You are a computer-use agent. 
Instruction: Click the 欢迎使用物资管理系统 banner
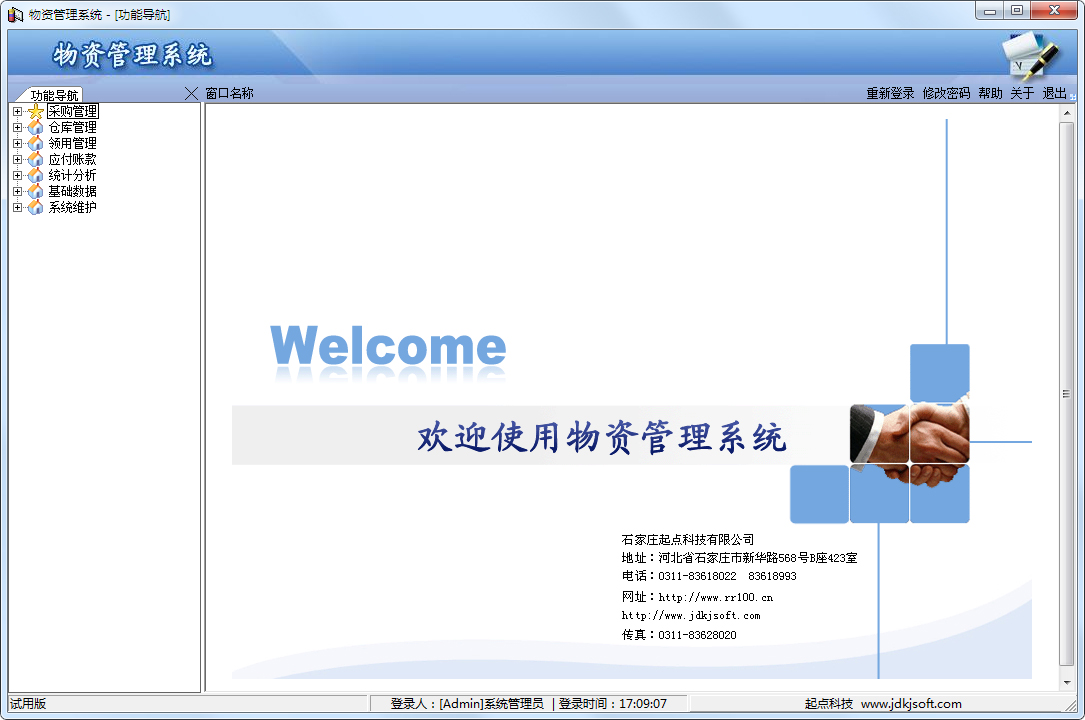tap(602, 437)
